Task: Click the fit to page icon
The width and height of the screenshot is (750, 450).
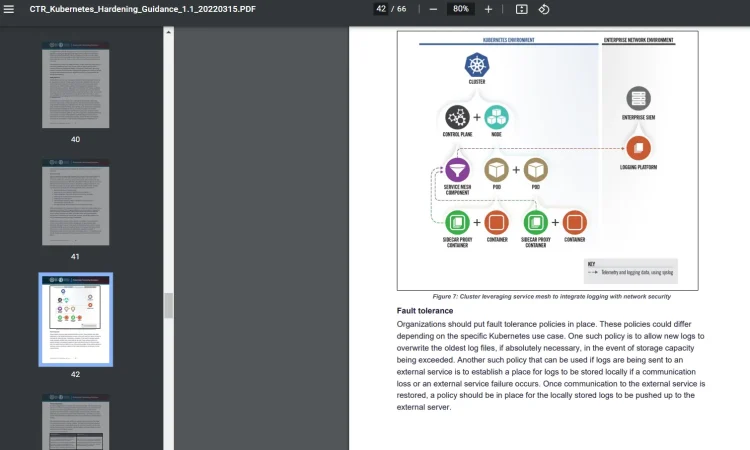Action: [x=521, y=9]
